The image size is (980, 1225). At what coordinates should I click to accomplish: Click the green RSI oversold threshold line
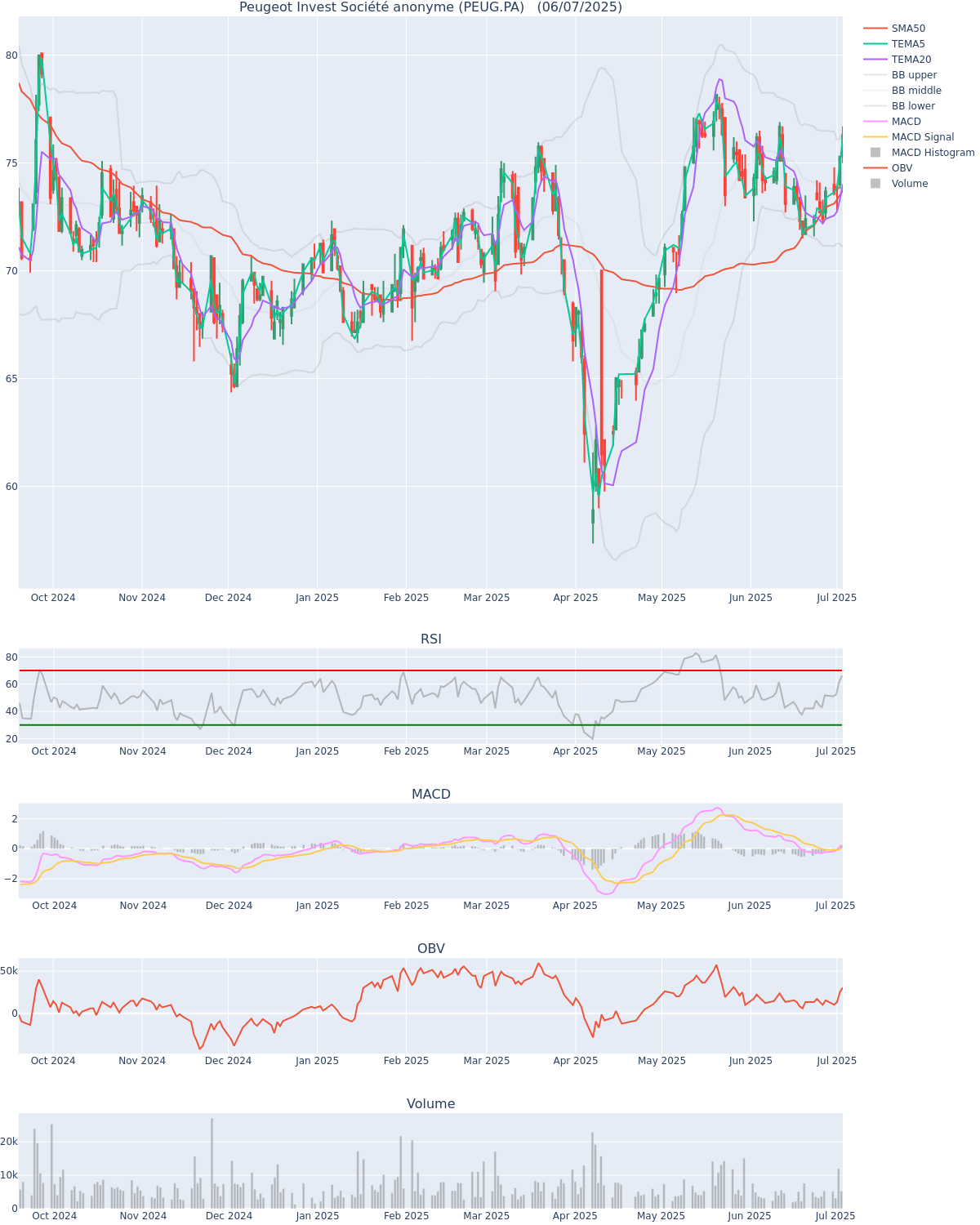pos(430,725)
